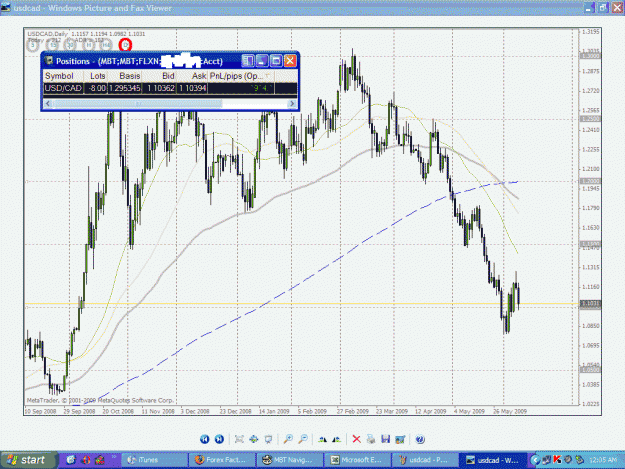Click the Best Fit icon
The image size is (625, 469).
239,439
